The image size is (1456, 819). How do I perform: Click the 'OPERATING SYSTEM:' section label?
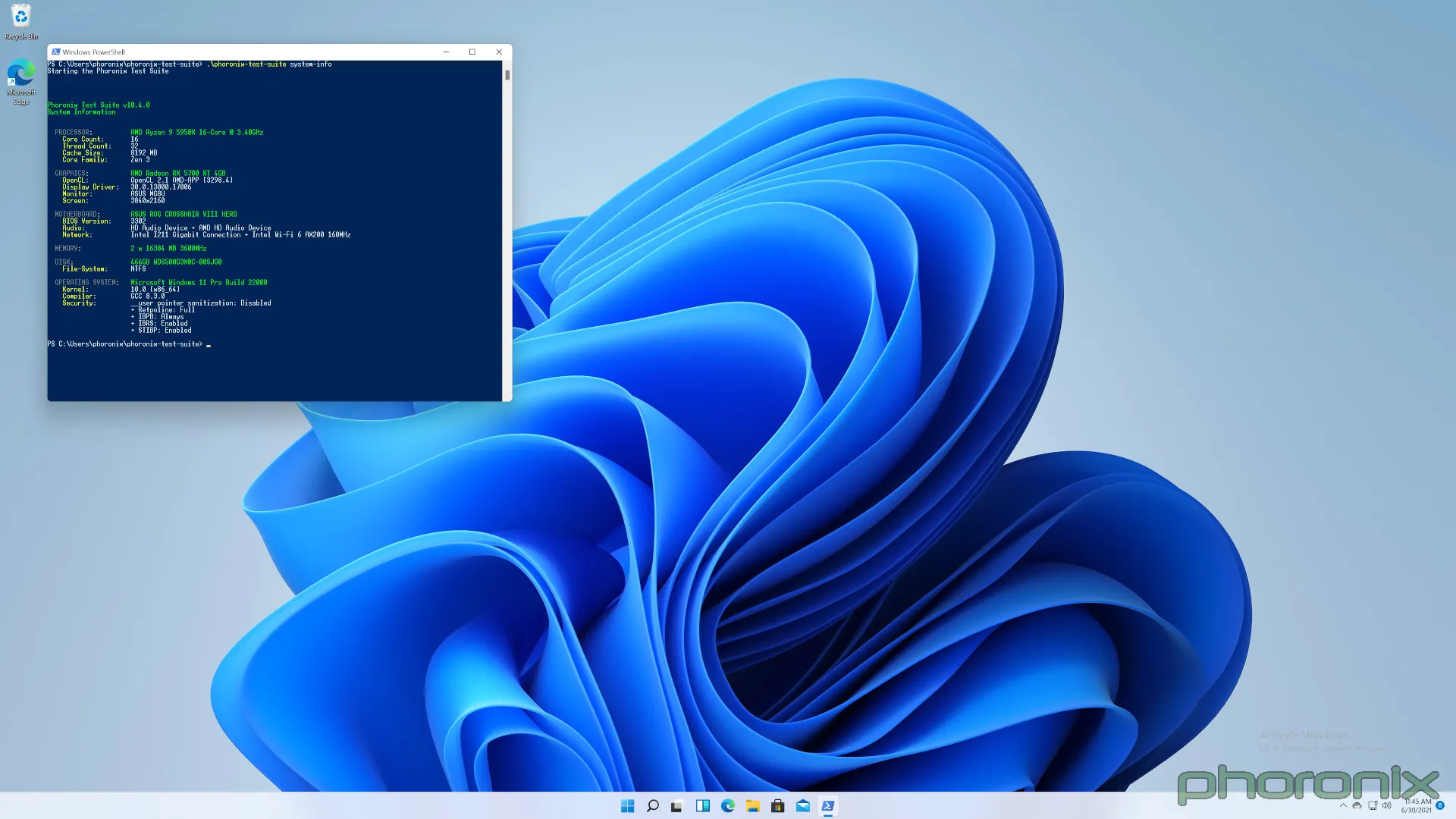point(86,283)
